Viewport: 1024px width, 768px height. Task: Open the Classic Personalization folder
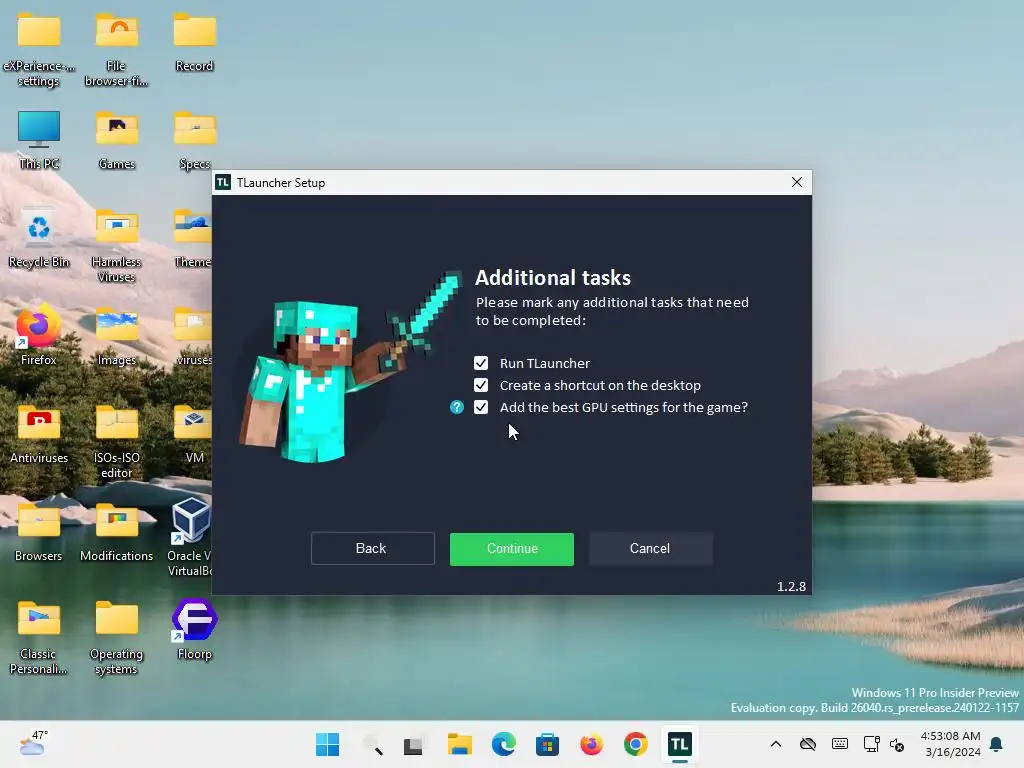(x=39, y=638)
